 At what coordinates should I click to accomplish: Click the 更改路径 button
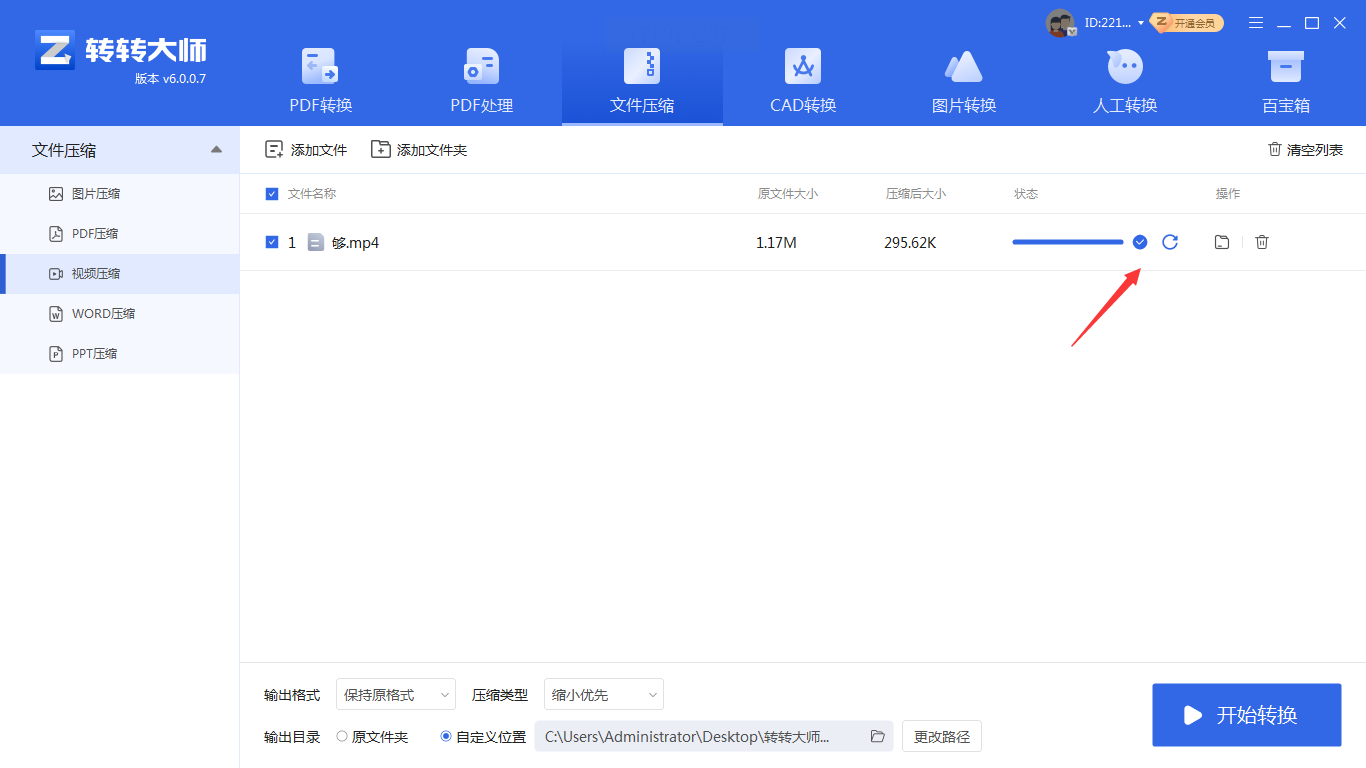[942, 736]
